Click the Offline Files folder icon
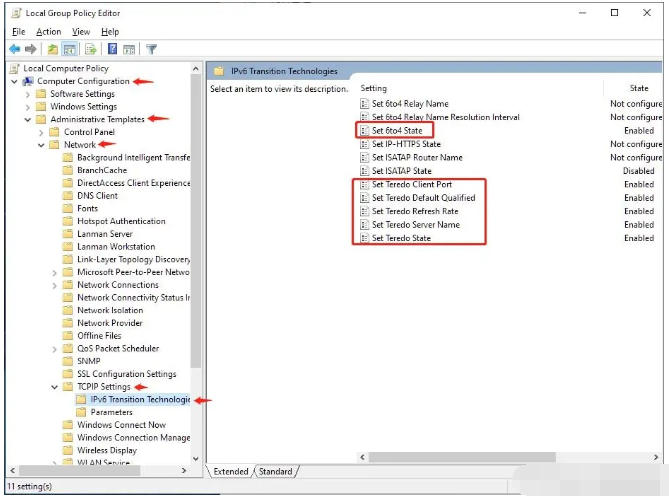Viewport: 669px width, 500px height. point(67,336)
